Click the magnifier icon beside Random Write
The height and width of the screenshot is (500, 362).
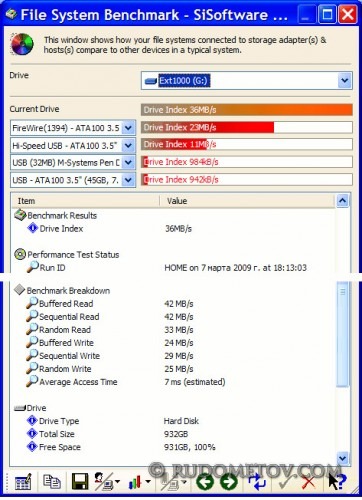32,368
